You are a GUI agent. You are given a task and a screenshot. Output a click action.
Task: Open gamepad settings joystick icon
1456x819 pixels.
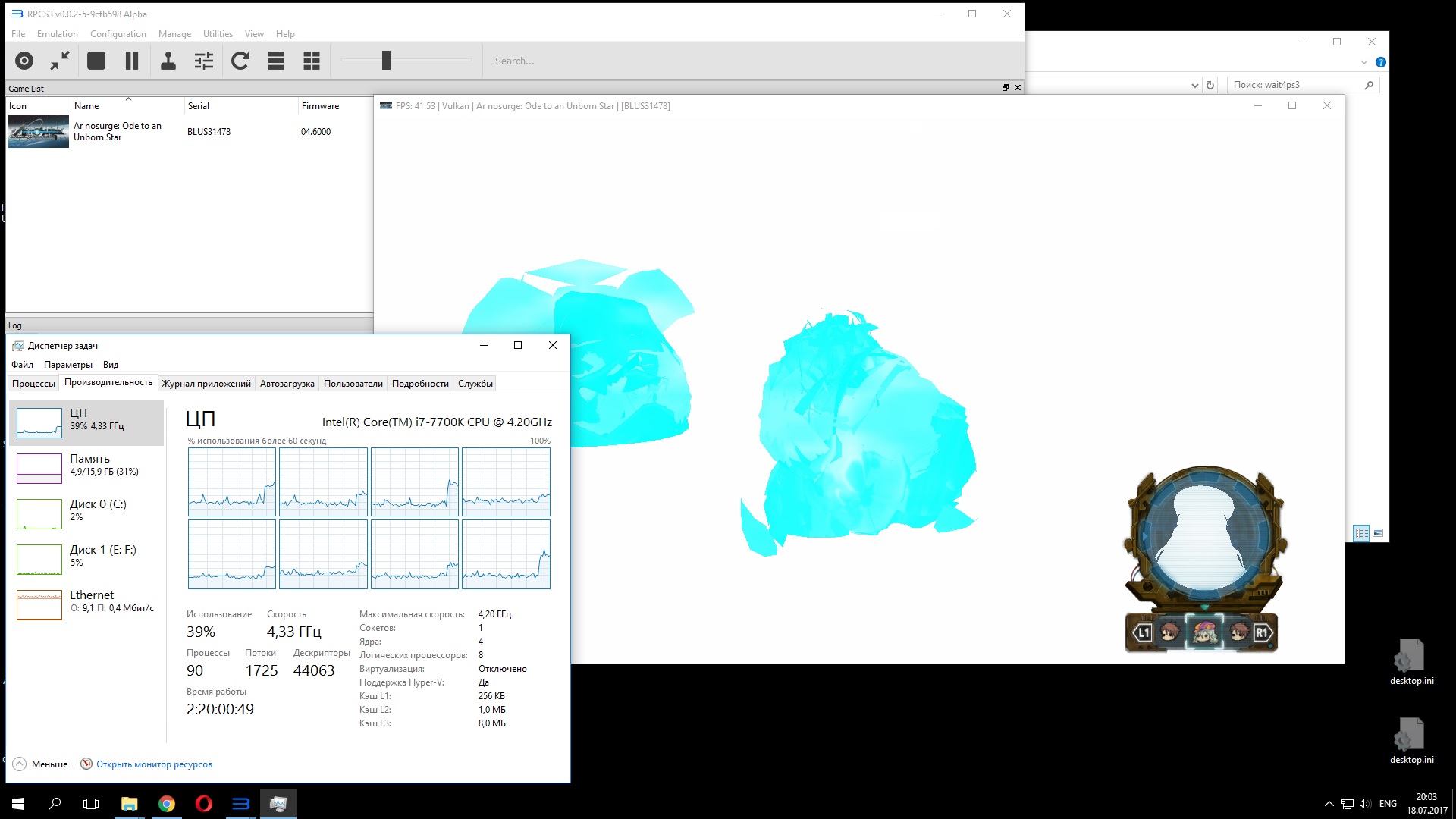tap(168, 61)
